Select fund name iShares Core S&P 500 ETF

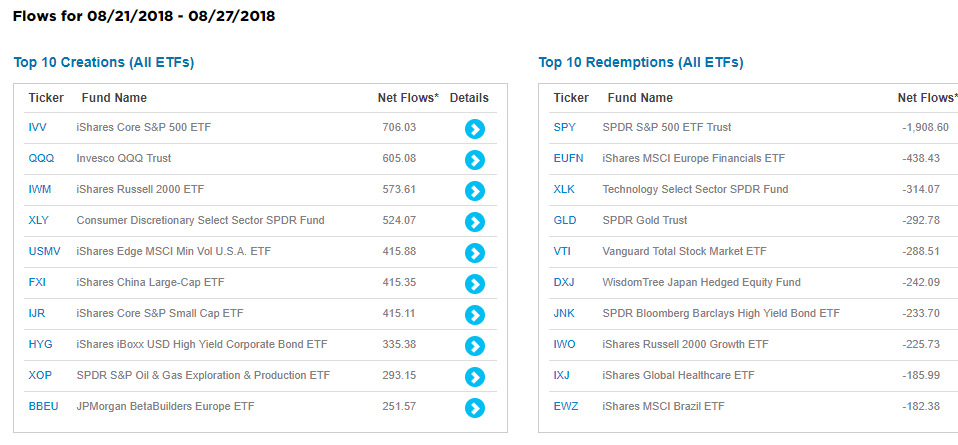pyautogui.click(x=144, y=127)
